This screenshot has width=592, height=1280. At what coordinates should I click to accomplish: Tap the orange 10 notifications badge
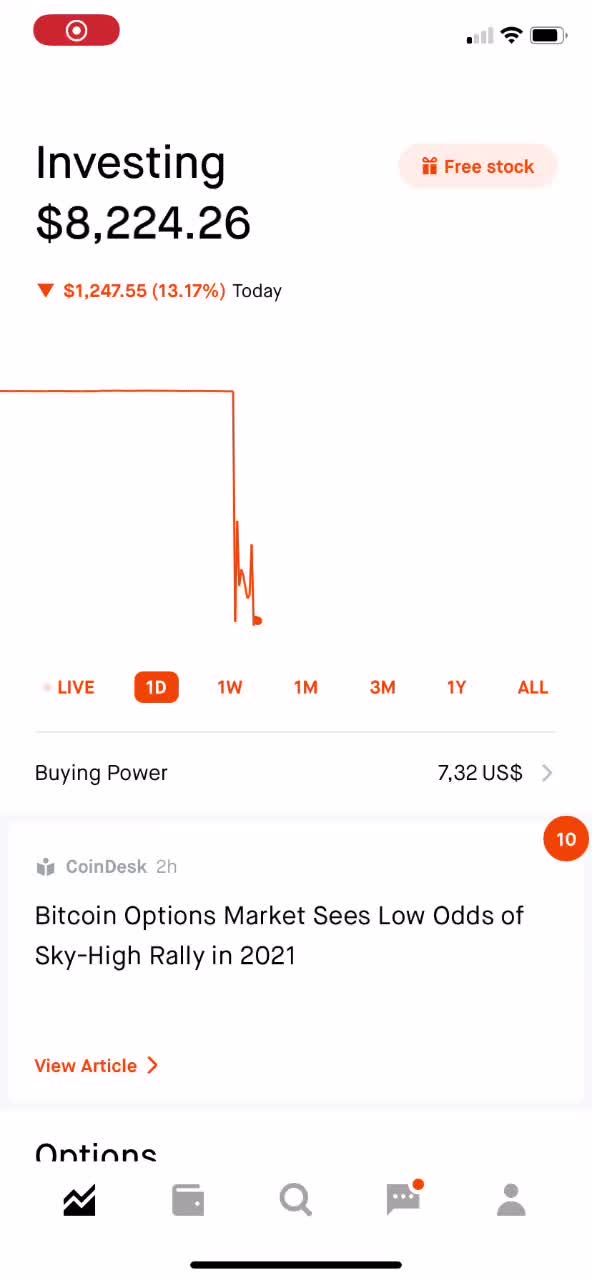pyautogui.click(x=566, y=839)
